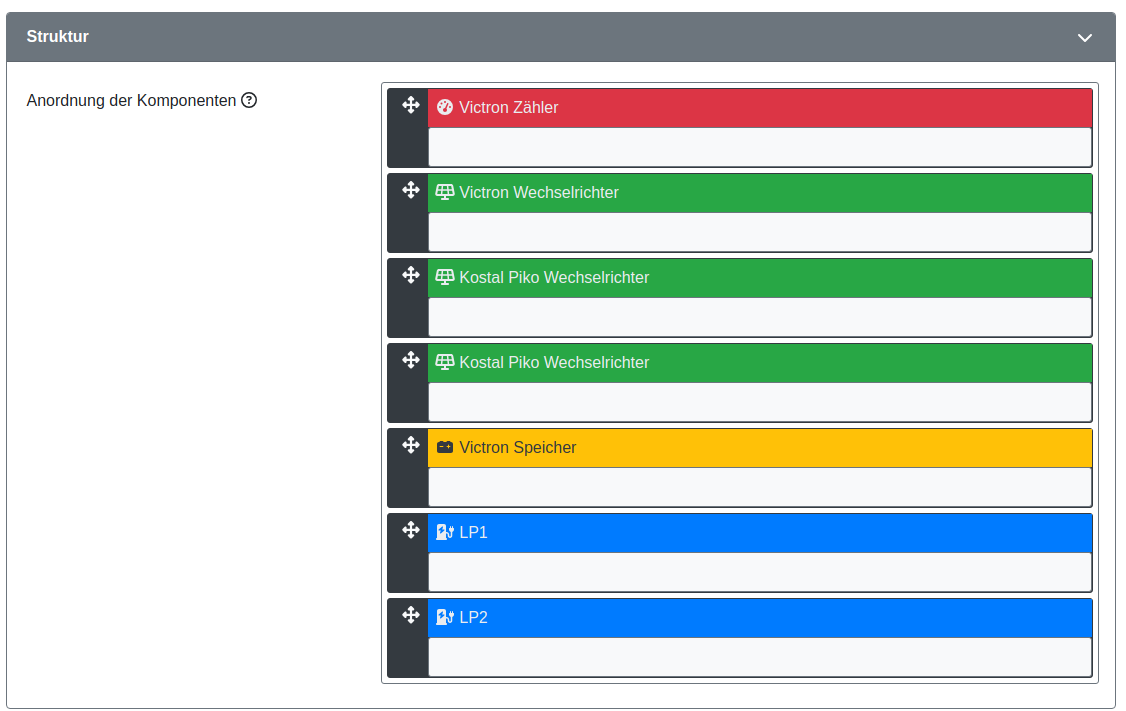This screenshot has height=711, width=1126.
Task: Grab move handle of Victron Zähler
Action: [x=411, y=105]
